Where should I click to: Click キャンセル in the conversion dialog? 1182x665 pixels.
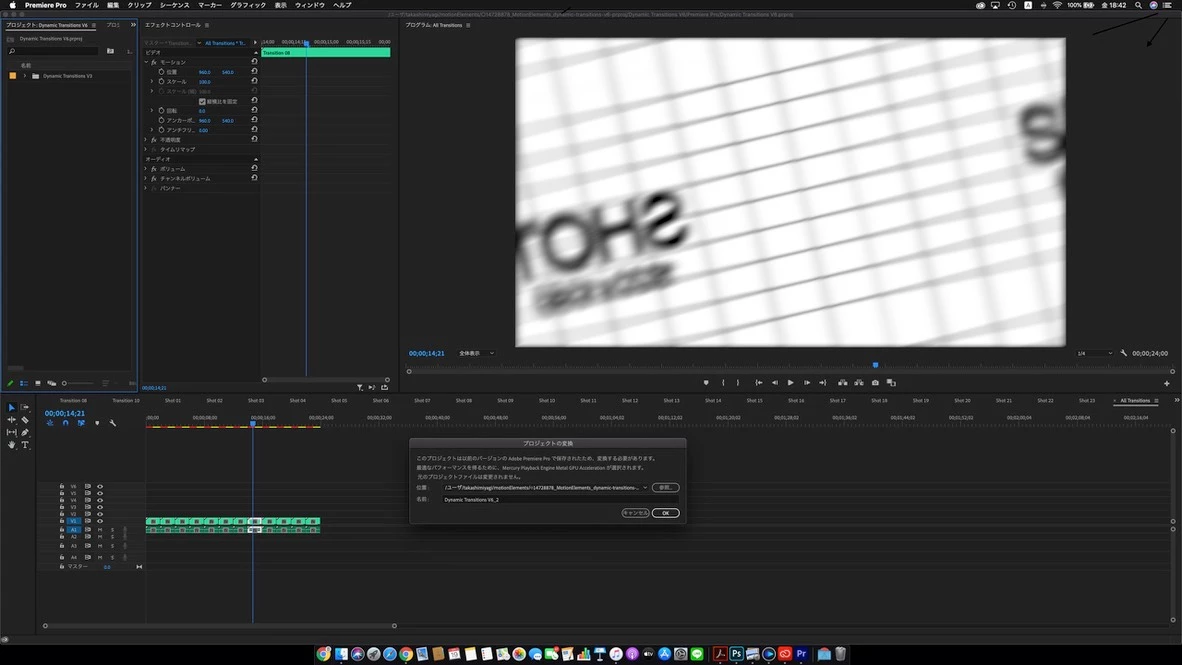click(635, 513)
